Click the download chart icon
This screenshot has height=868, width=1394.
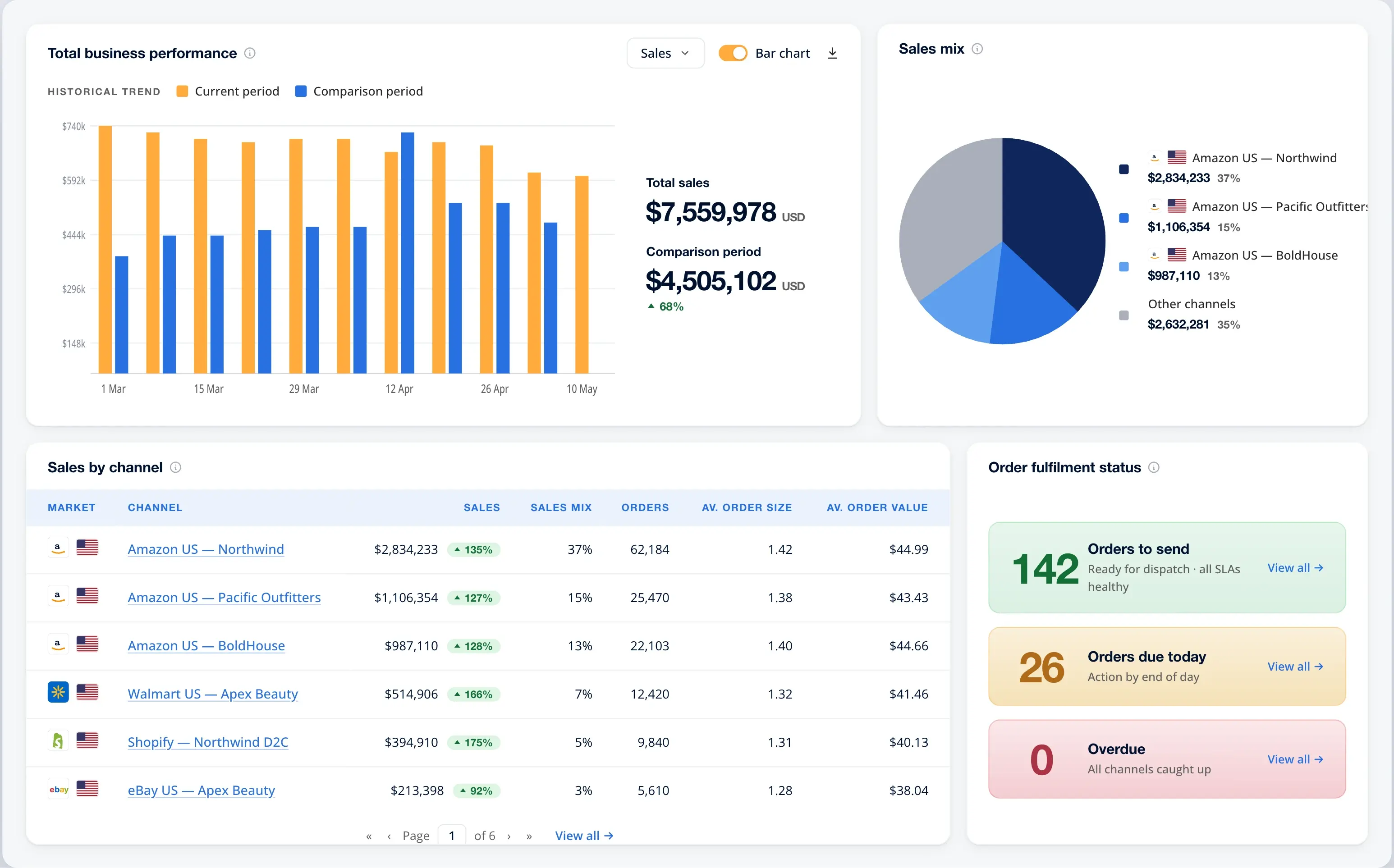pos(832,53)
